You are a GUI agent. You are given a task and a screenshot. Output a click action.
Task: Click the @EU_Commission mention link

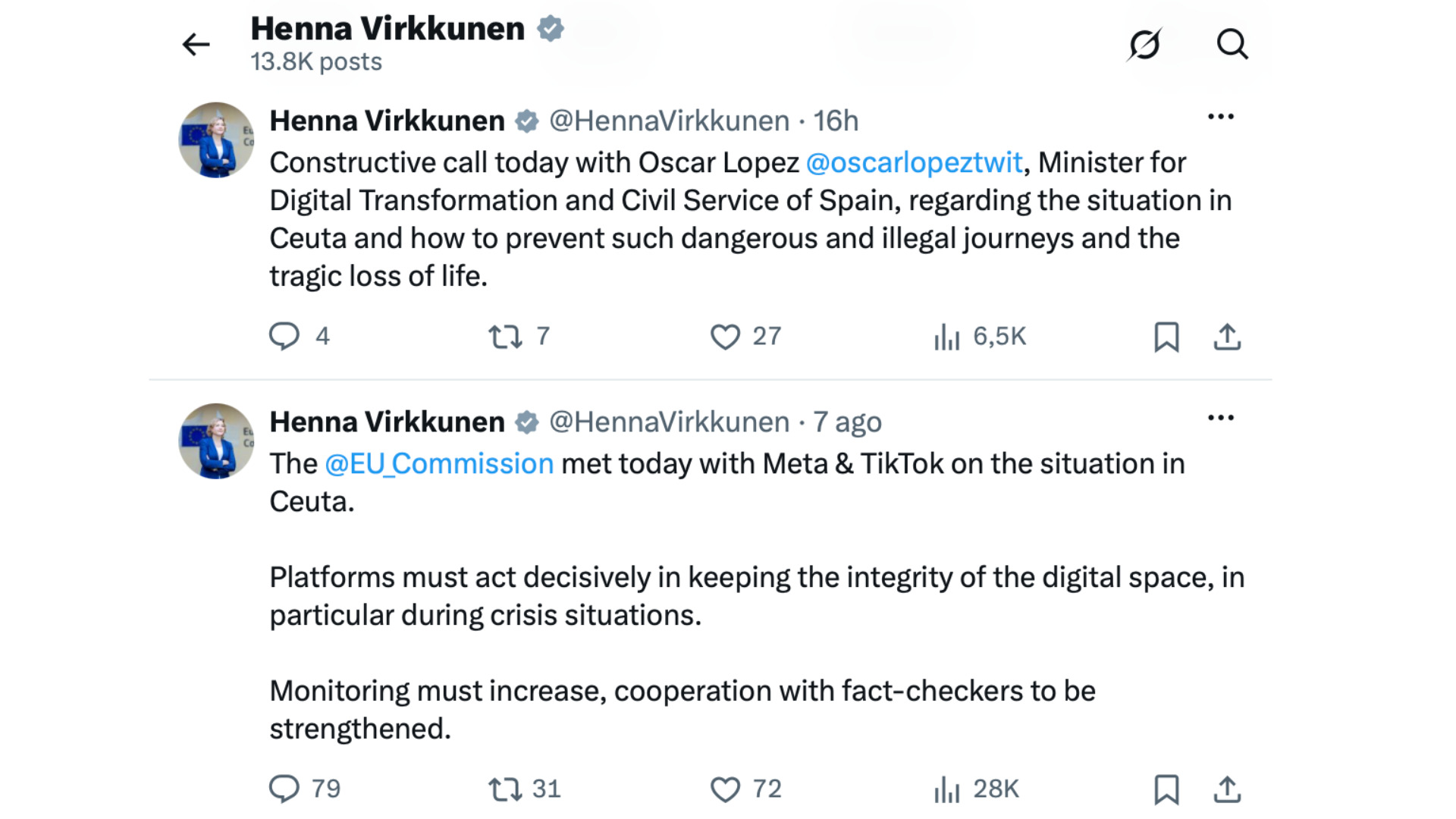pyautogui.click(x=439, y=464)
